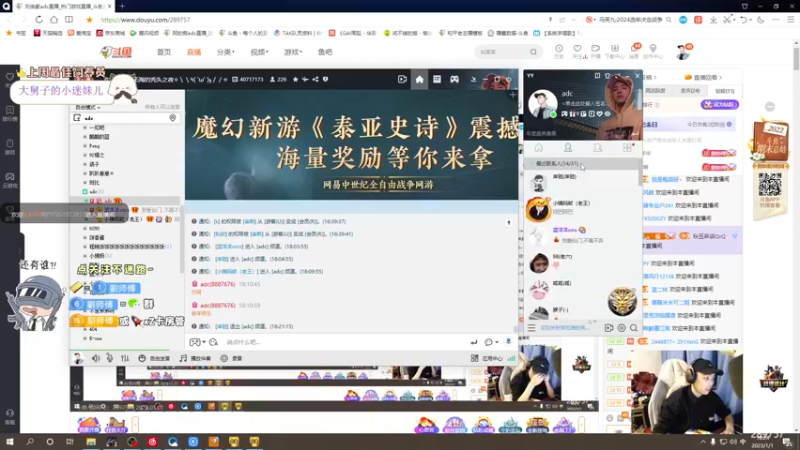The image size is (800, 450).
Task: Open the gamepad icon in YY channel header
Action: pos(455,80)
